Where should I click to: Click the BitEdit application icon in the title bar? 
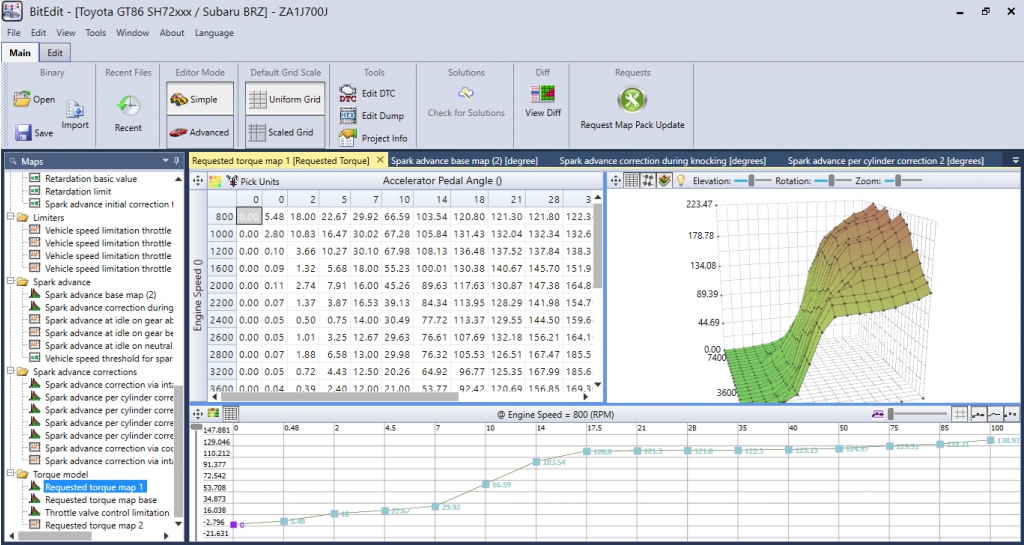point(12,12)
